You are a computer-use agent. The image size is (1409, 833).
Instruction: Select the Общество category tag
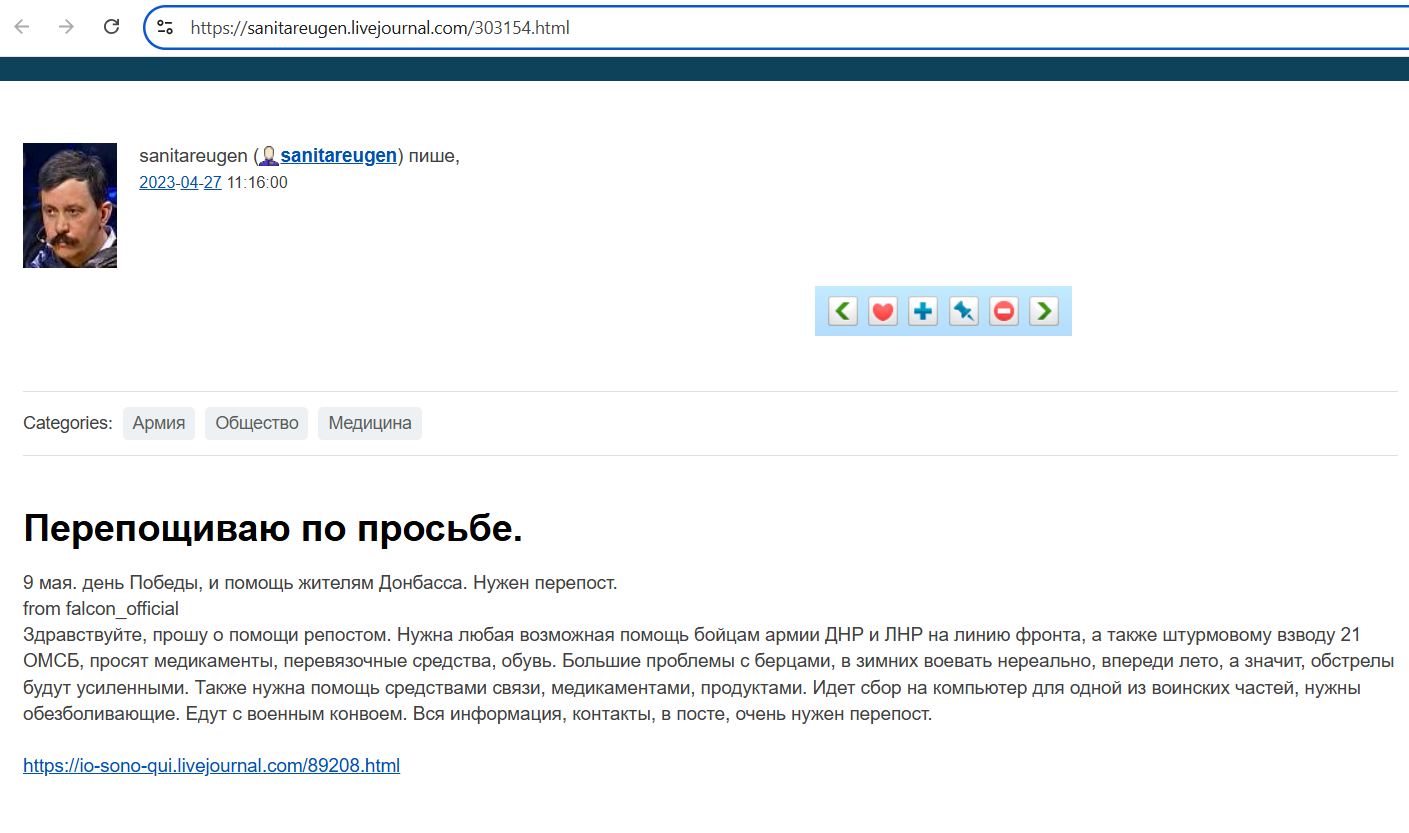(x=257, y=423)
